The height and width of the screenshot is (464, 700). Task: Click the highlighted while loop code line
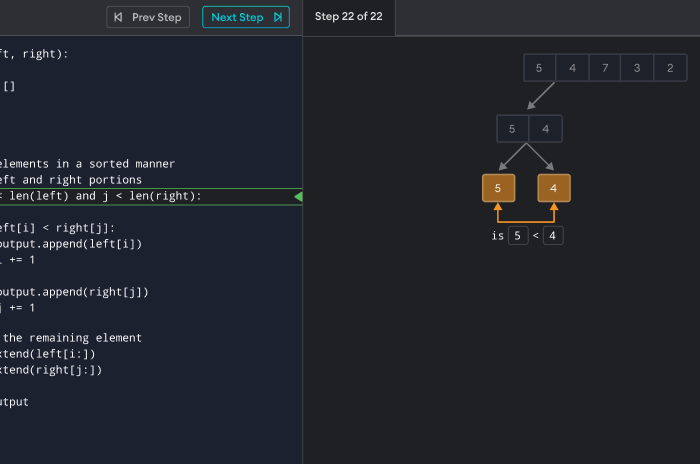point(100,196)
